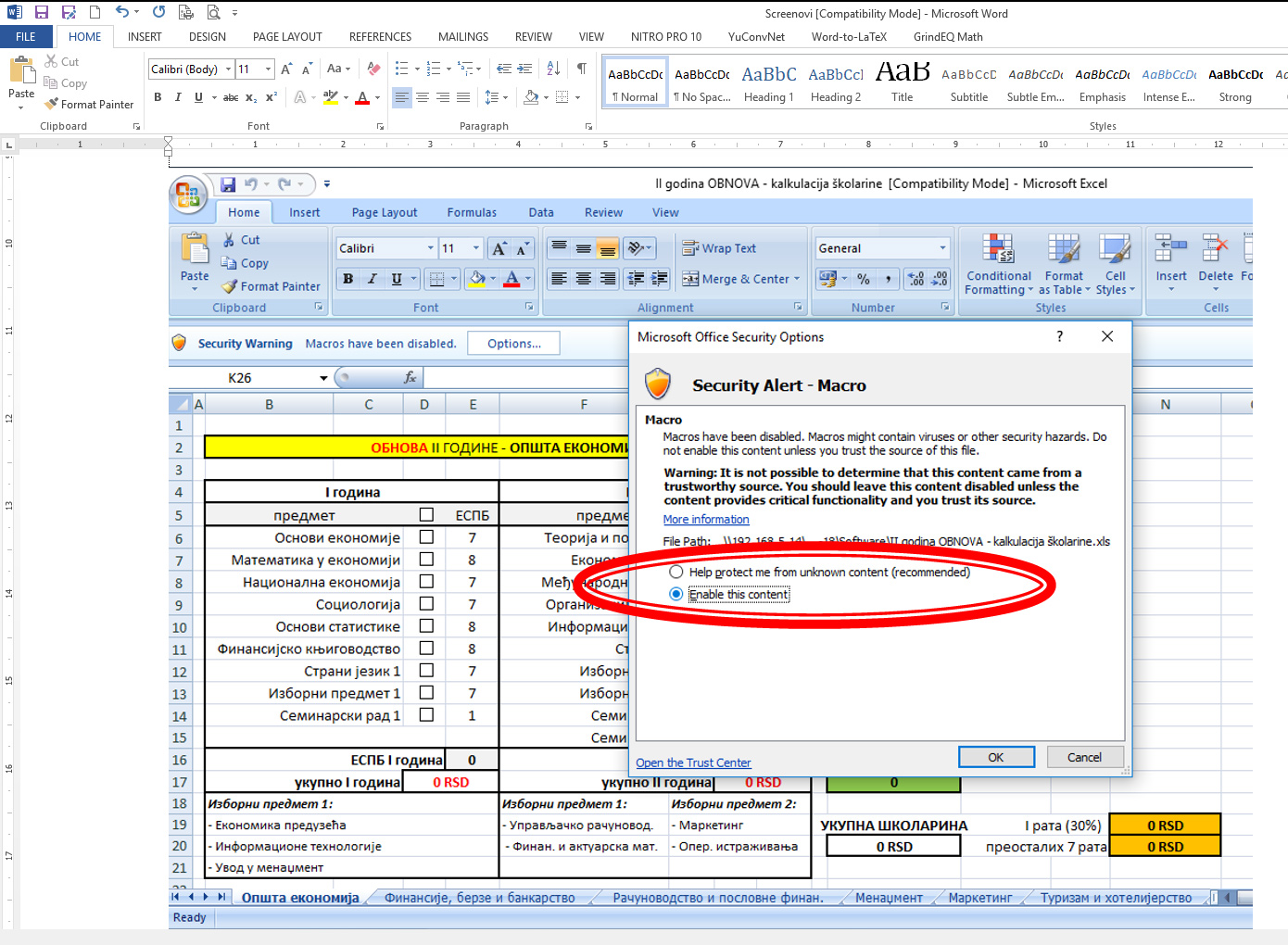Toggle Bold in Word's Font group
This screenshot has height=945, width=1288.
(x=158, y=97)
